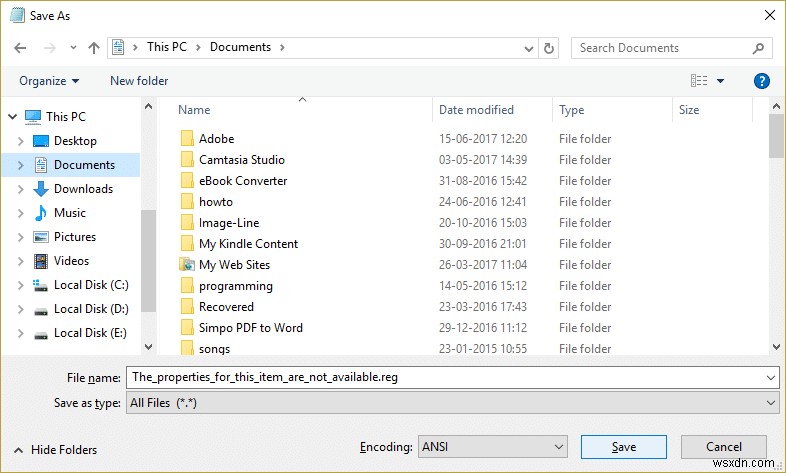Click the Downloads arrow icon in the sidebar

(x=41, y=189)
